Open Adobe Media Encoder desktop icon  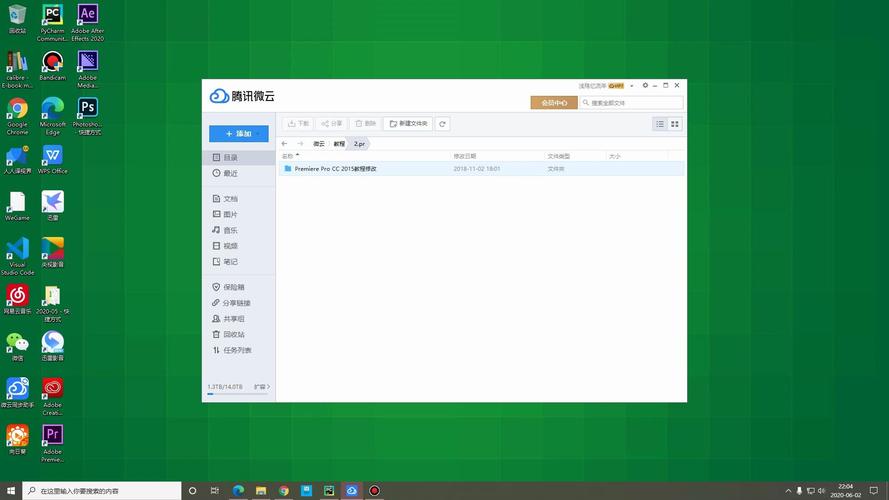click(x=87, y=69)
